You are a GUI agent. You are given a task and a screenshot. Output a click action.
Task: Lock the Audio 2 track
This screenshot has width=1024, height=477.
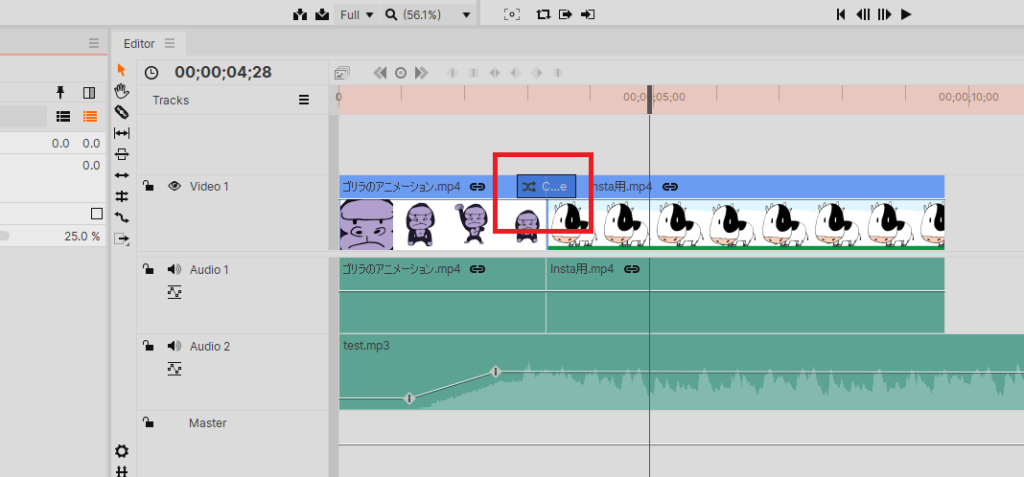[149, 346]
